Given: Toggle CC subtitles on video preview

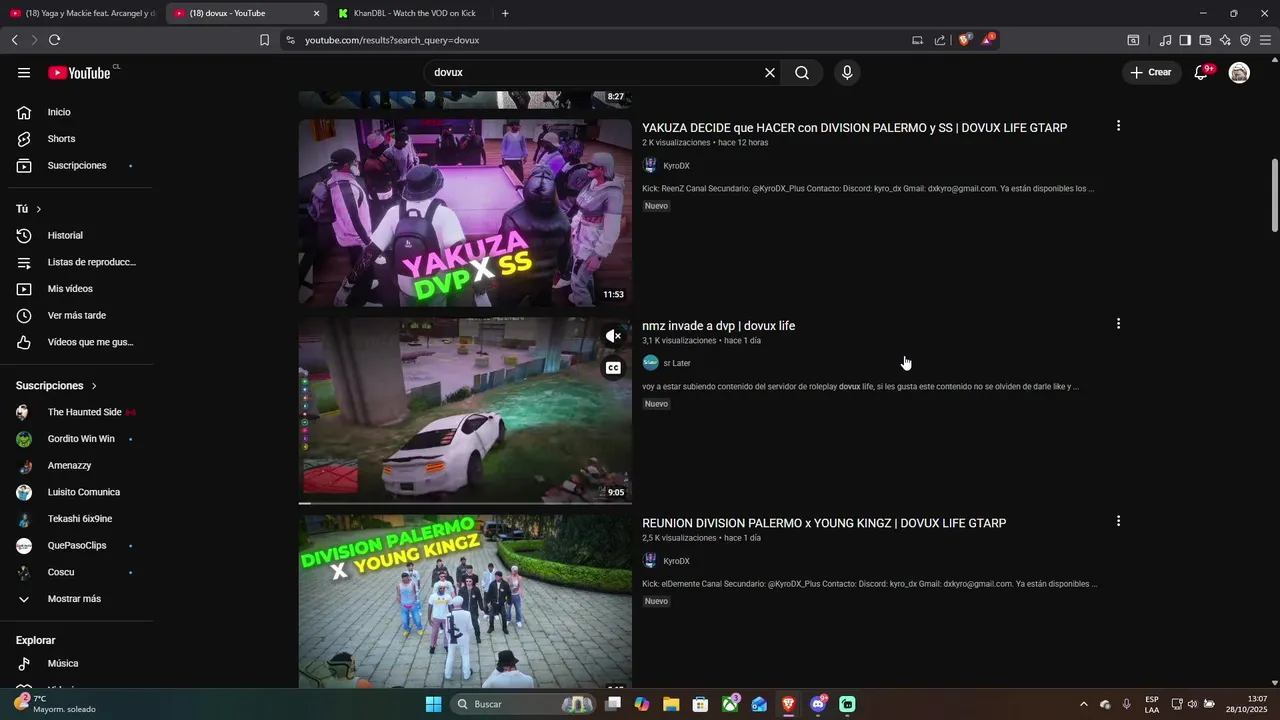Looking at the screenshot, I should click(613, 368).
